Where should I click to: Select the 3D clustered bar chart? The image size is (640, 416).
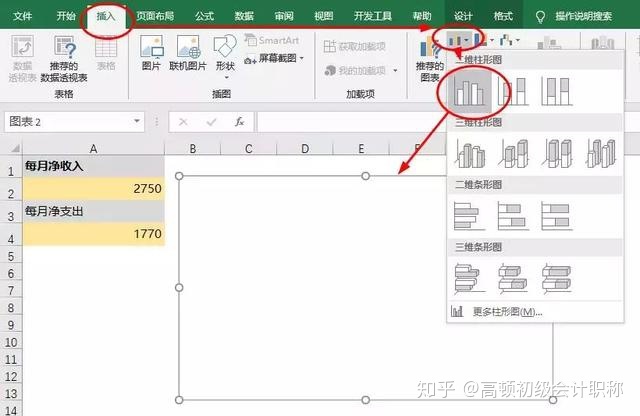[469, 278]
